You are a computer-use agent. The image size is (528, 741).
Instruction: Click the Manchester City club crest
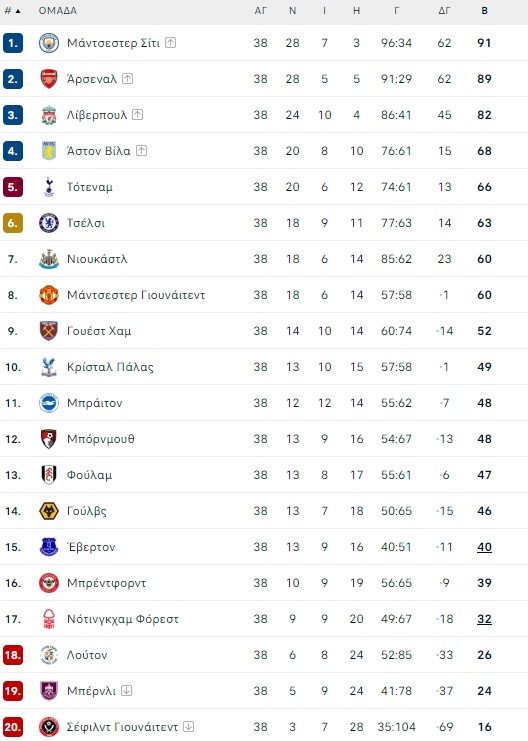[49, 43]
